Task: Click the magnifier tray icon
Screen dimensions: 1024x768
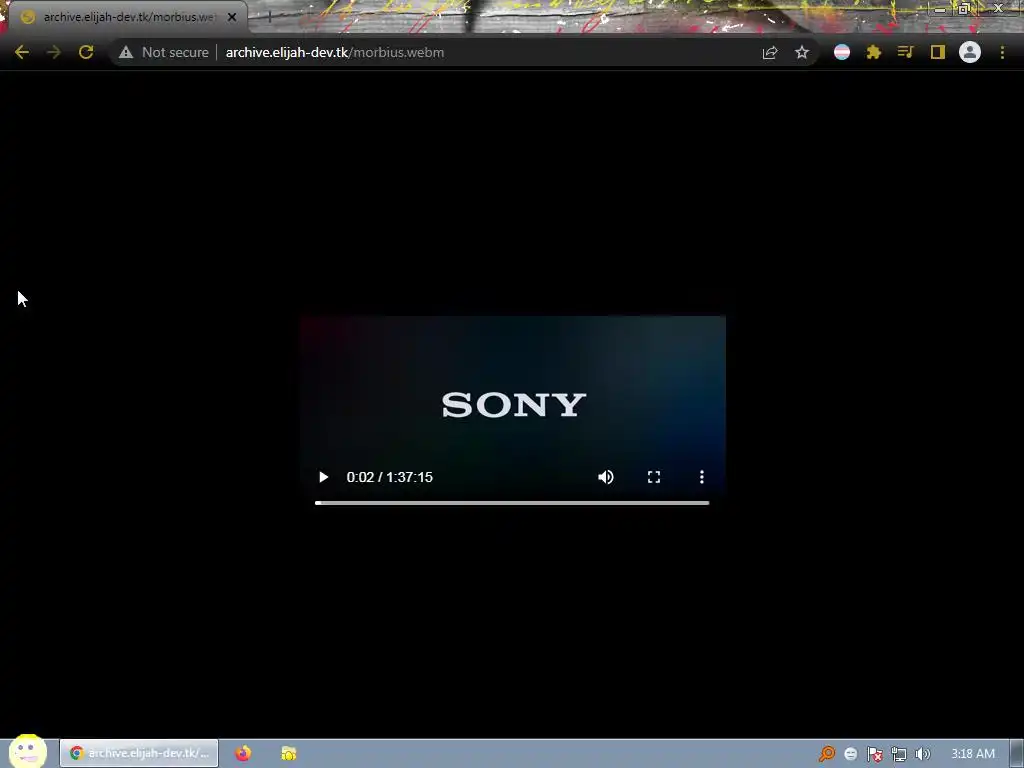Action: pos(827,754)
